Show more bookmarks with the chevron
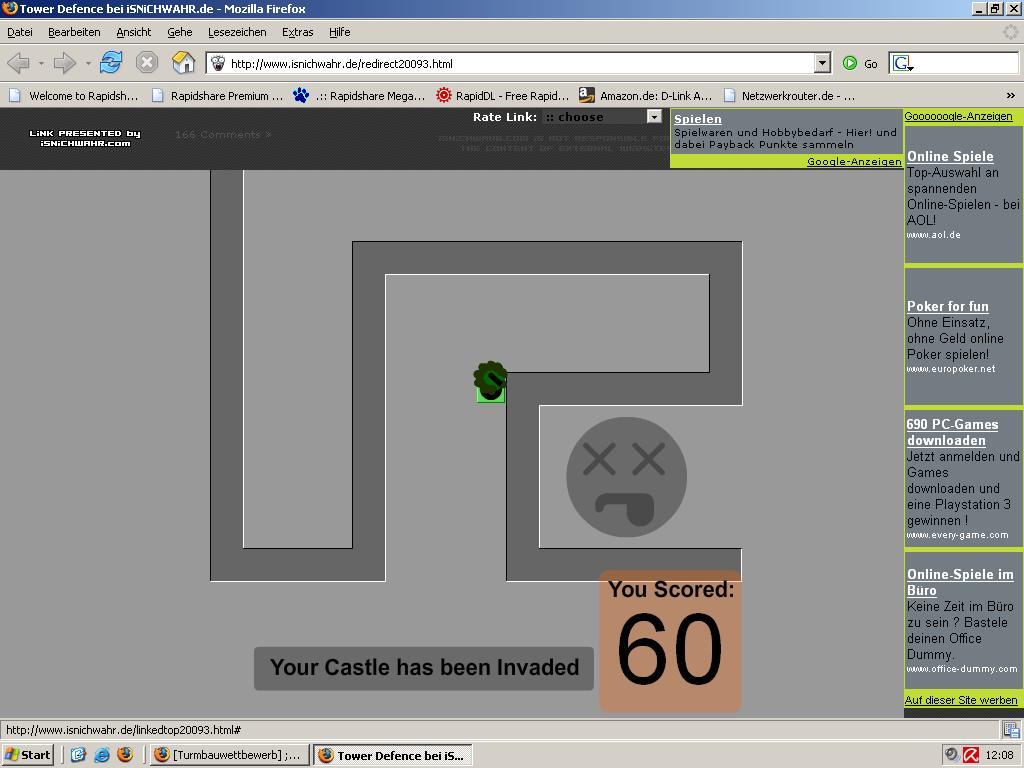1024x768 pixels. (1010, 95)
